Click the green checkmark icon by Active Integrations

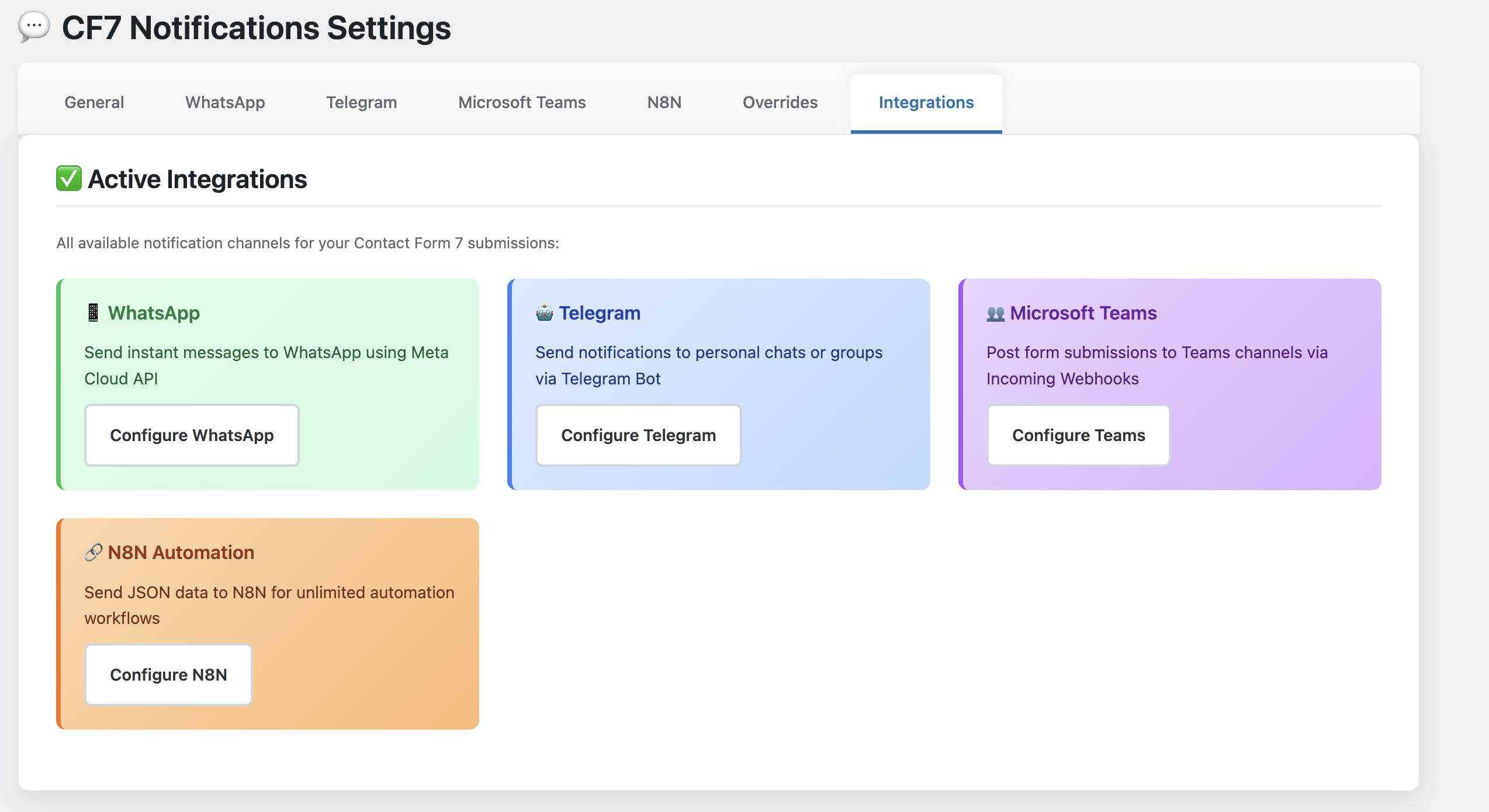pyautogui.click(x=69, y=179)
